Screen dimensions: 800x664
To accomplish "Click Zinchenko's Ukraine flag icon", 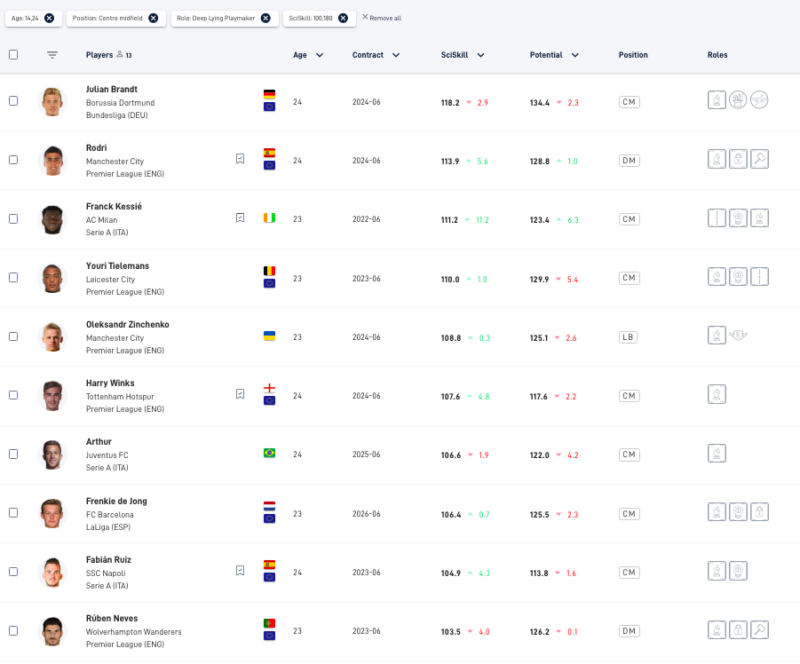I will [269, 336].
